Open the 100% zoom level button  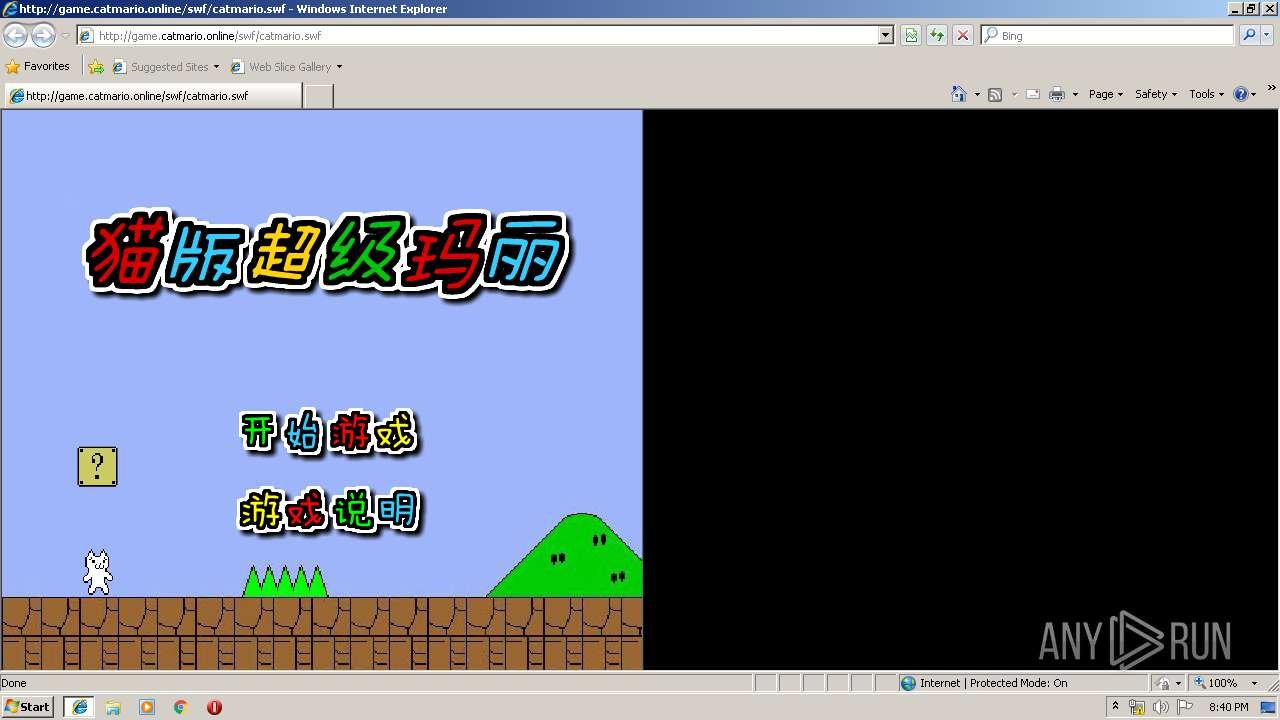point(1216,683)
